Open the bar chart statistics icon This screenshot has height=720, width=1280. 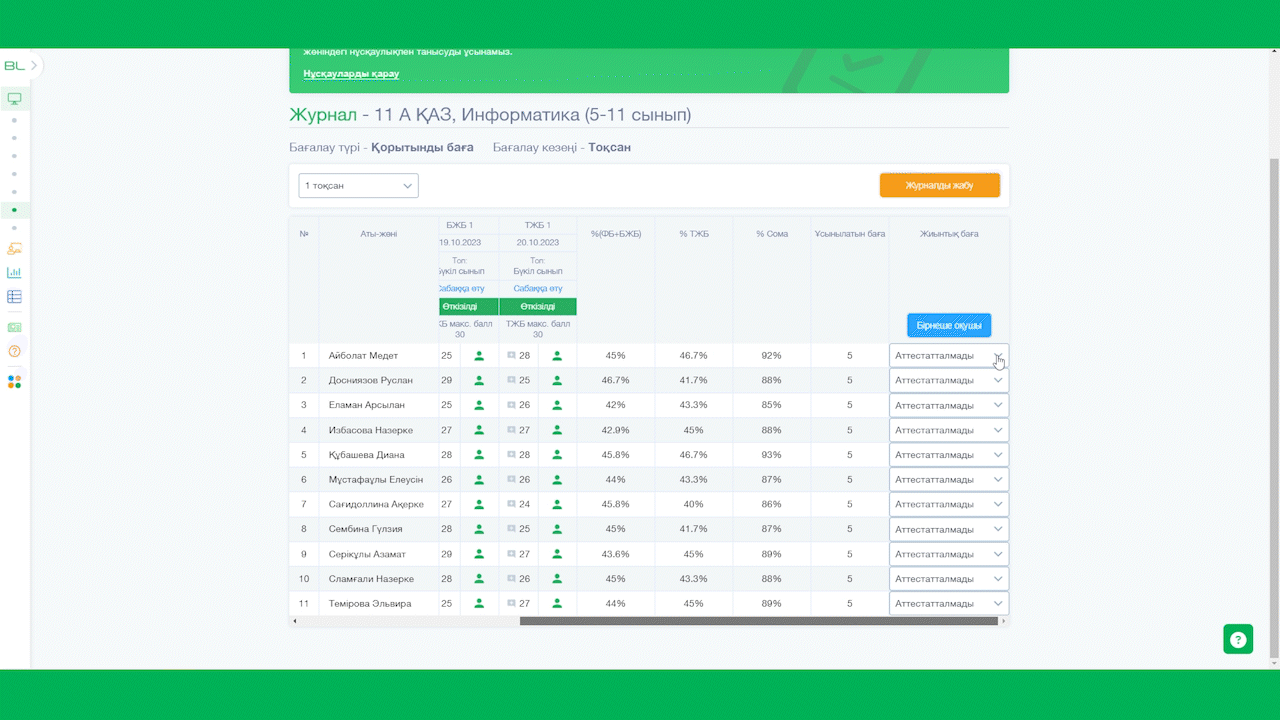pos(14,272)
